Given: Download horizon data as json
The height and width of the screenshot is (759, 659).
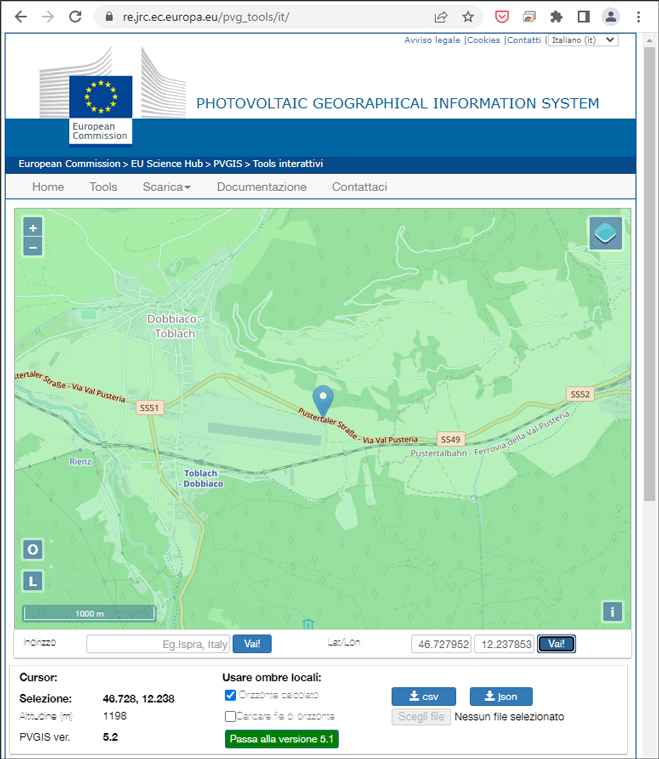Looking at the screenshot, I should pyautogui.click(x=501, y=697).
